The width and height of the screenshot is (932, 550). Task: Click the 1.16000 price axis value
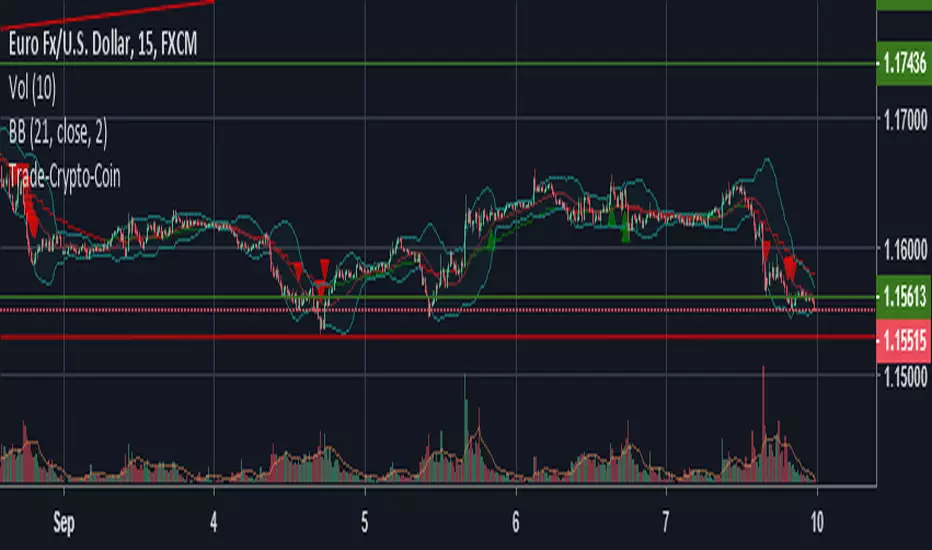905,250
